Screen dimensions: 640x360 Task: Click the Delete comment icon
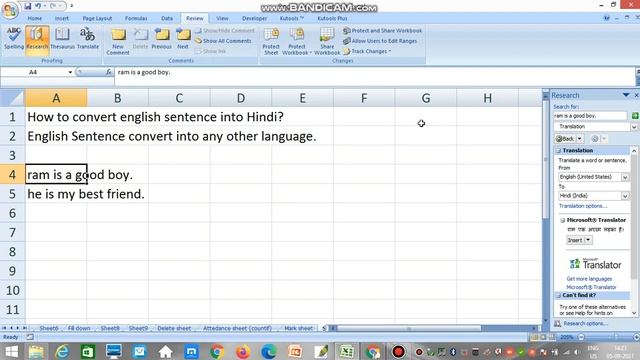point(140,39)
